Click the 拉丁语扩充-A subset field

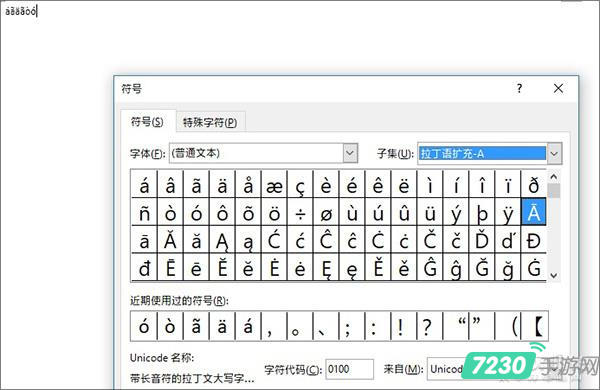tap(482, 153)
